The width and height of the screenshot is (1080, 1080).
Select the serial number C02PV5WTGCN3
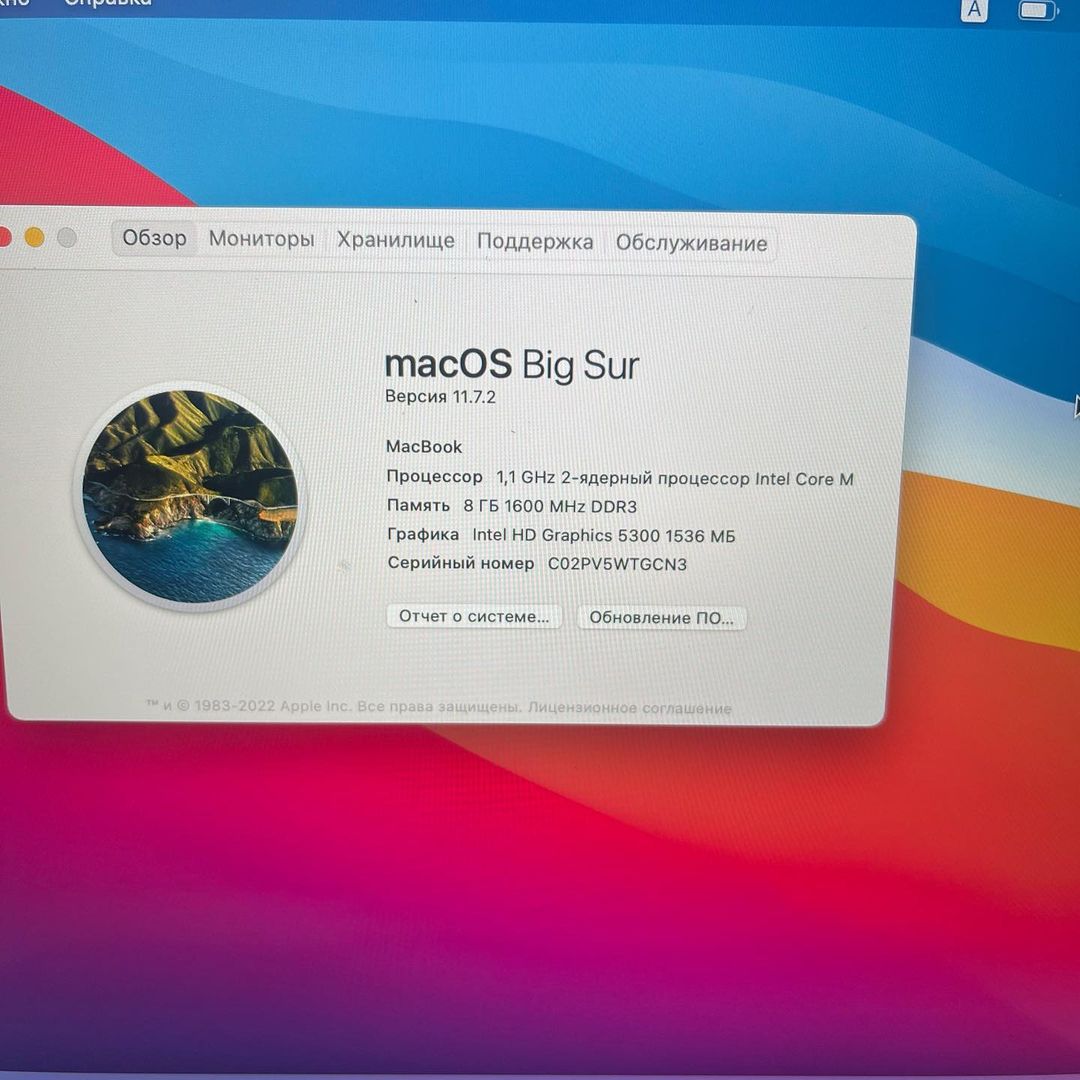(617, 565)
